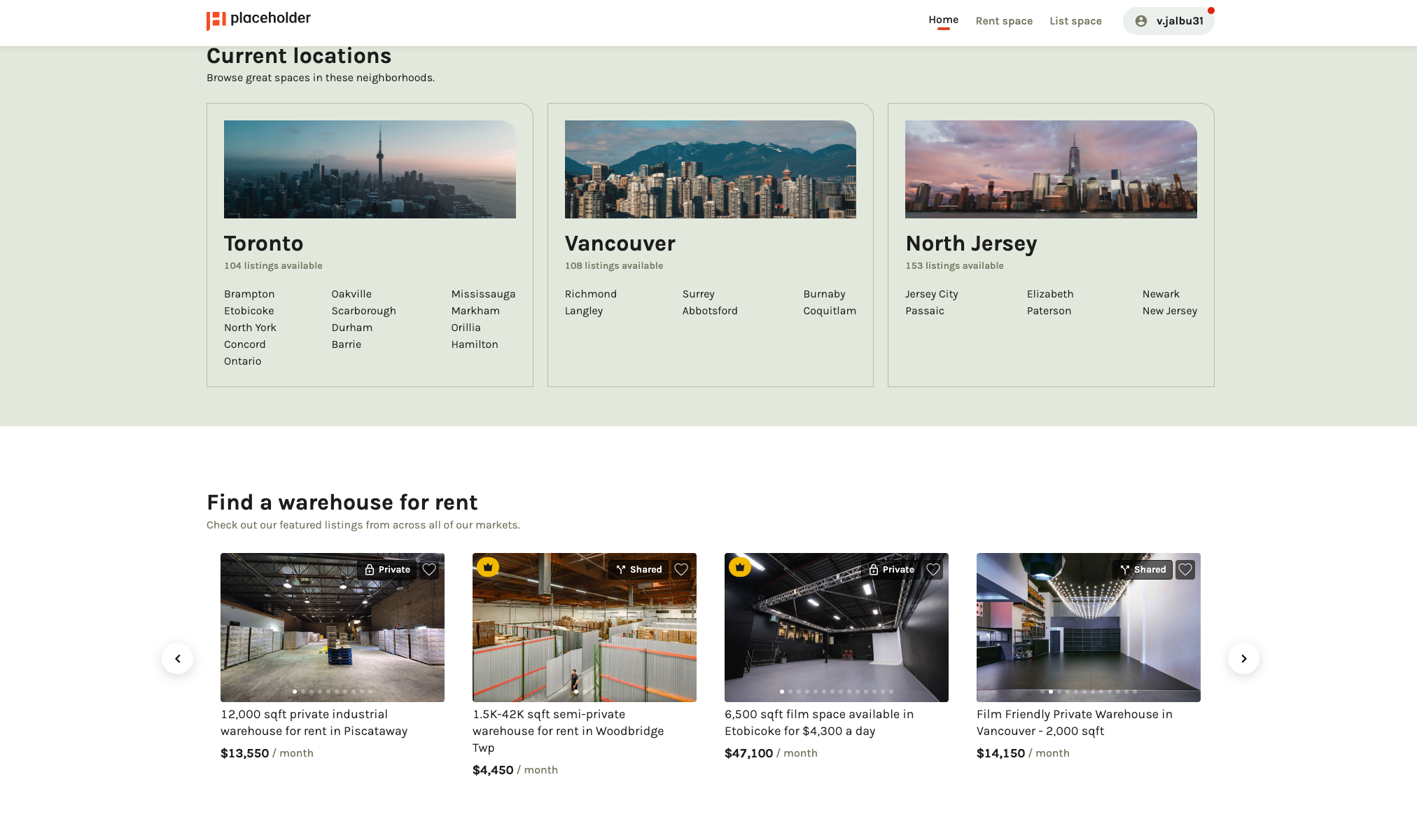Screen dimensions: 1417x840
Task: Click the Shared badge on the Vancouver warehouse listing
Action: coord(1142,569)
